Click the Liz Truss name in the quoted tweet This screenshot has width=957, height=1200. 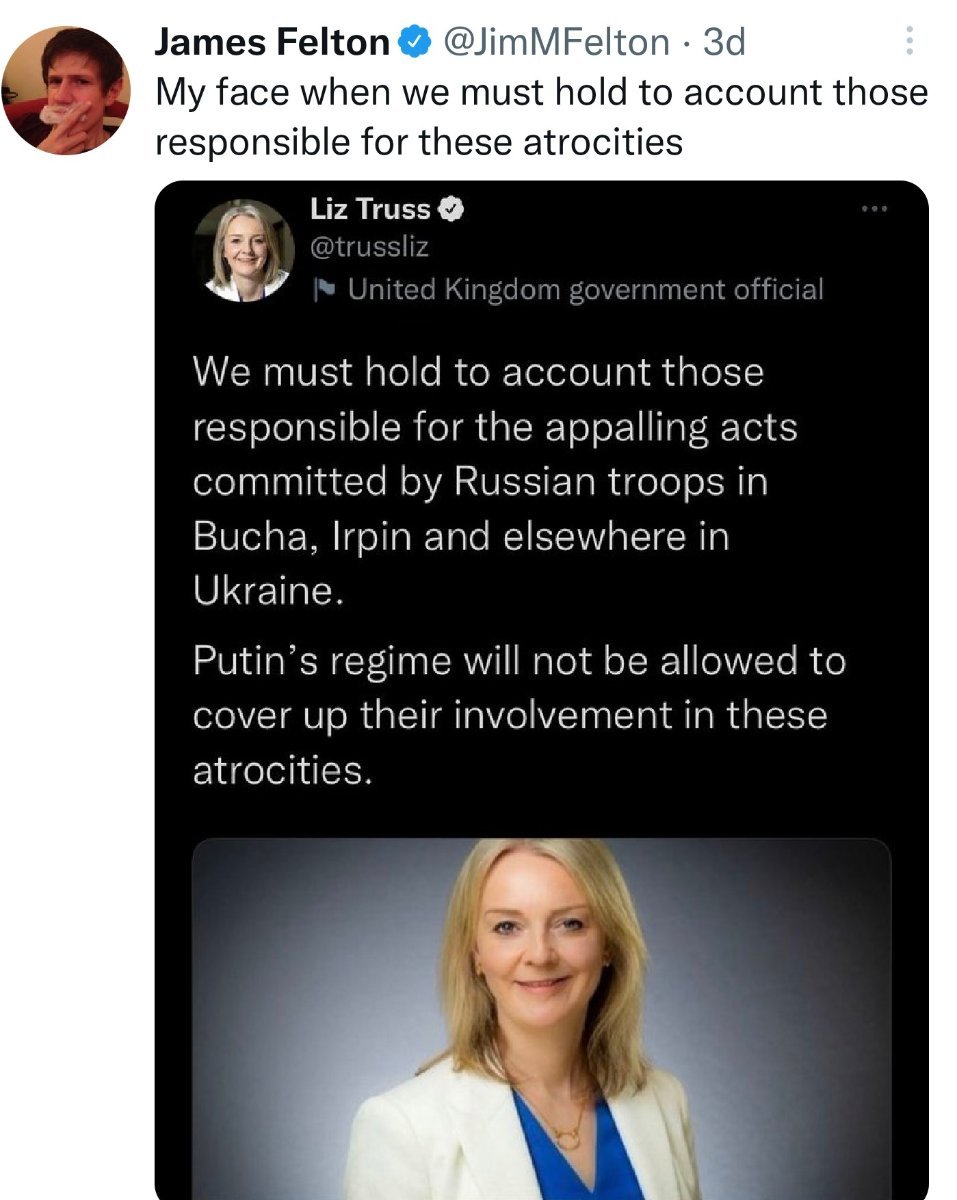pyautogui.click(x=370, y=209)
